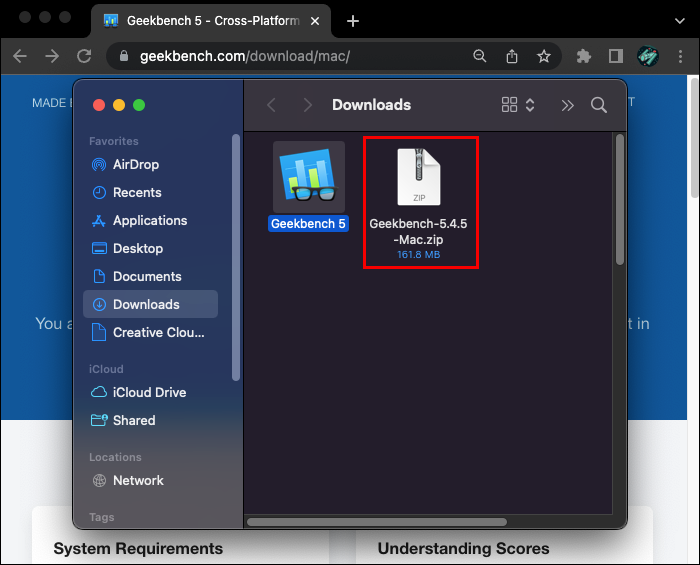Image resolution: width=700 pixels, height=565 pixels.
Task: Click the Finder horizontal scrollbar
Action: point(377,522)
